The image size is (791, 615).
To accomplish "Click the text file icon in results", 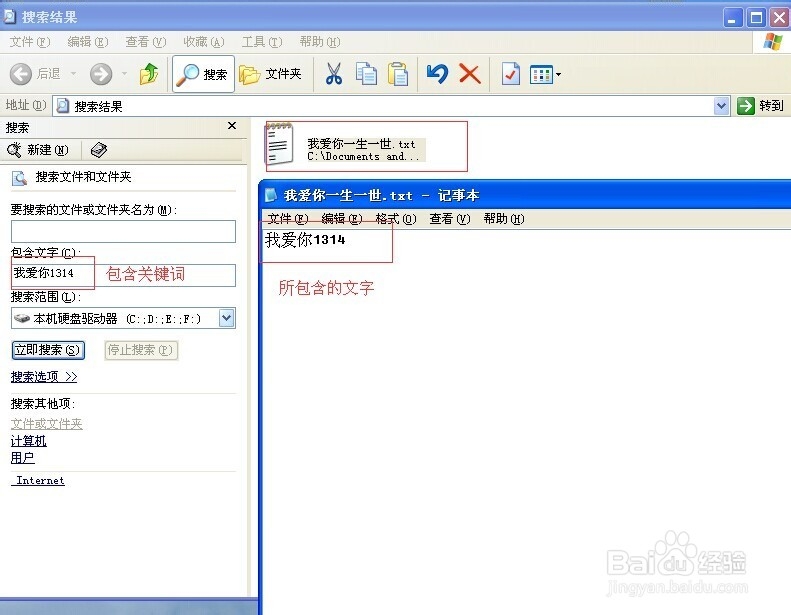I will pyautogui.click(x=279, y=144).
